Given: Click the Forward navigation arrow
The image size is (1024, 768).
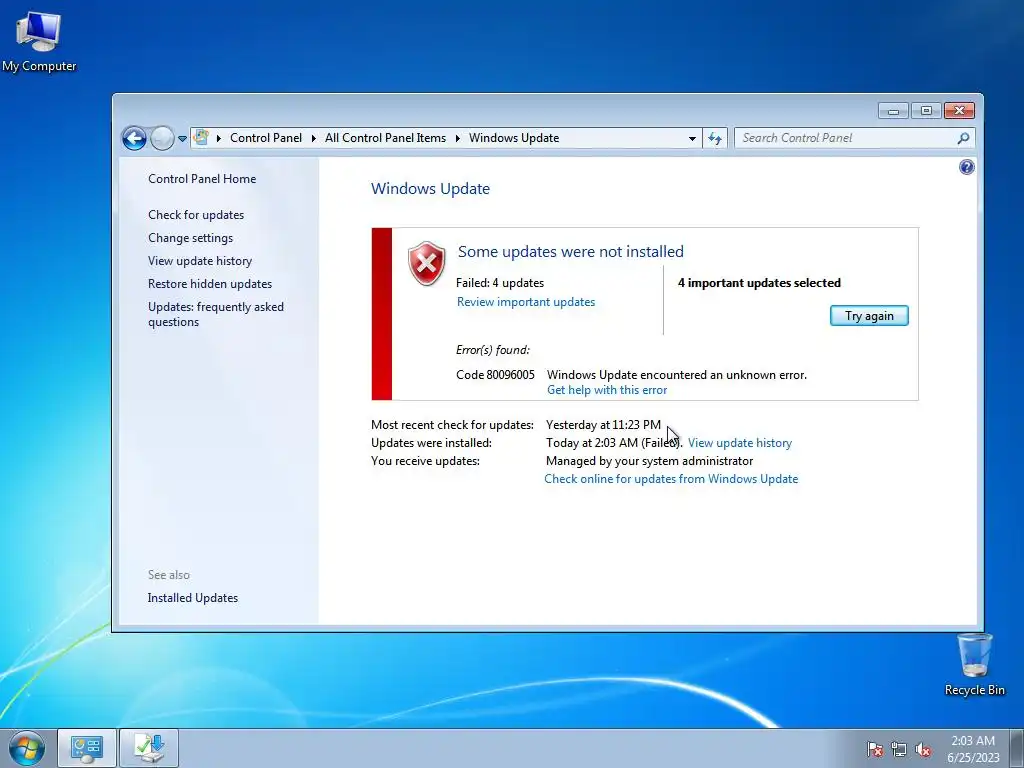Looking at the screenshot, I should (x=162, y=138).
